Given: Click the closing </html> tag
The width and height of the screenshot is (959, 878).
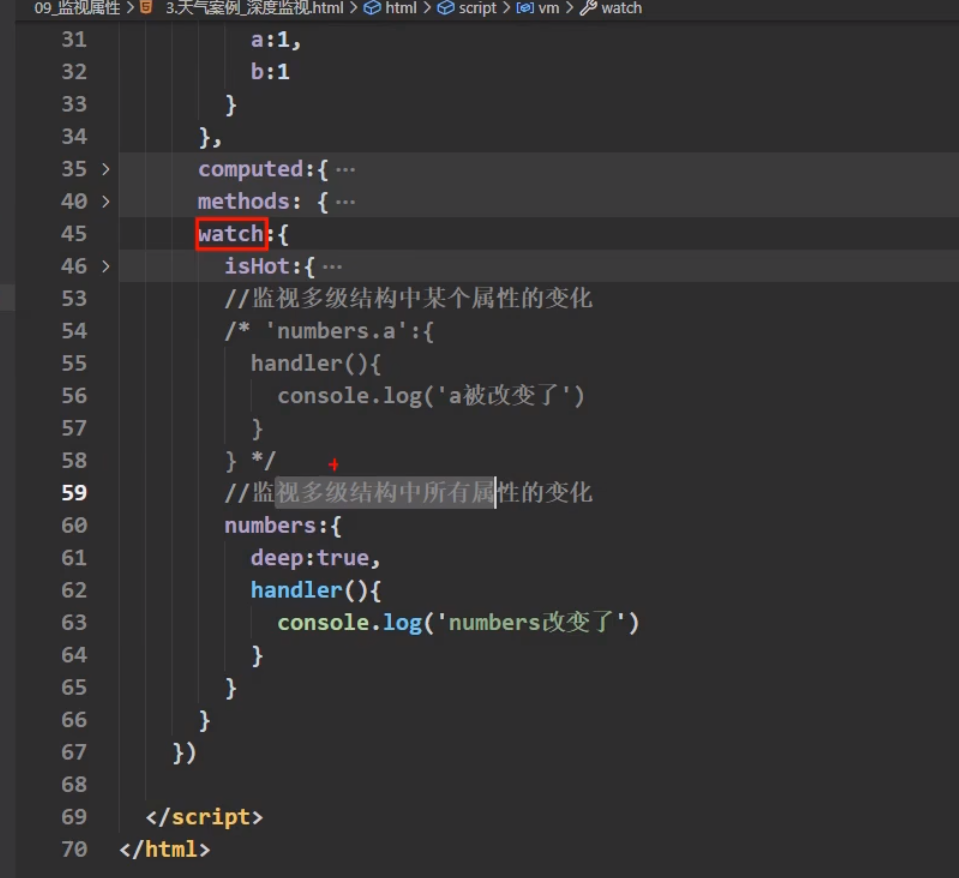Looking at the screenshot, I should coord(165,849).
